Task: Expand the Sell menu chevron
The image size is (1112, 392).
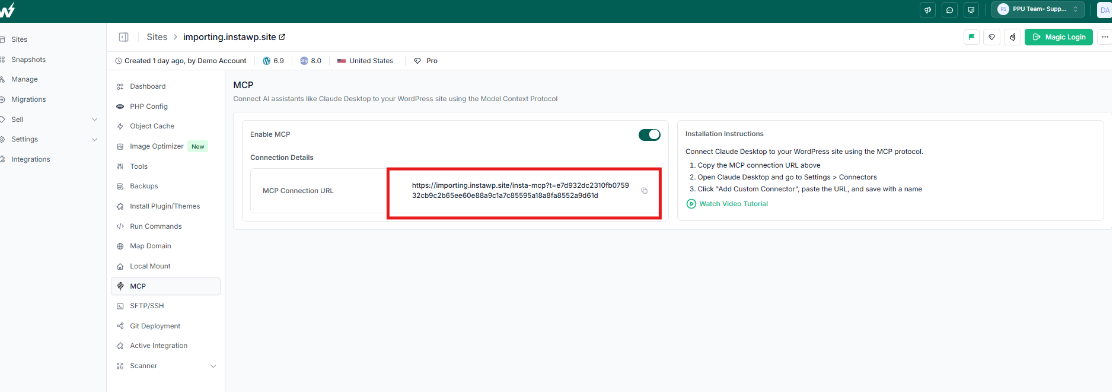Action: click(x=95, y=119)
